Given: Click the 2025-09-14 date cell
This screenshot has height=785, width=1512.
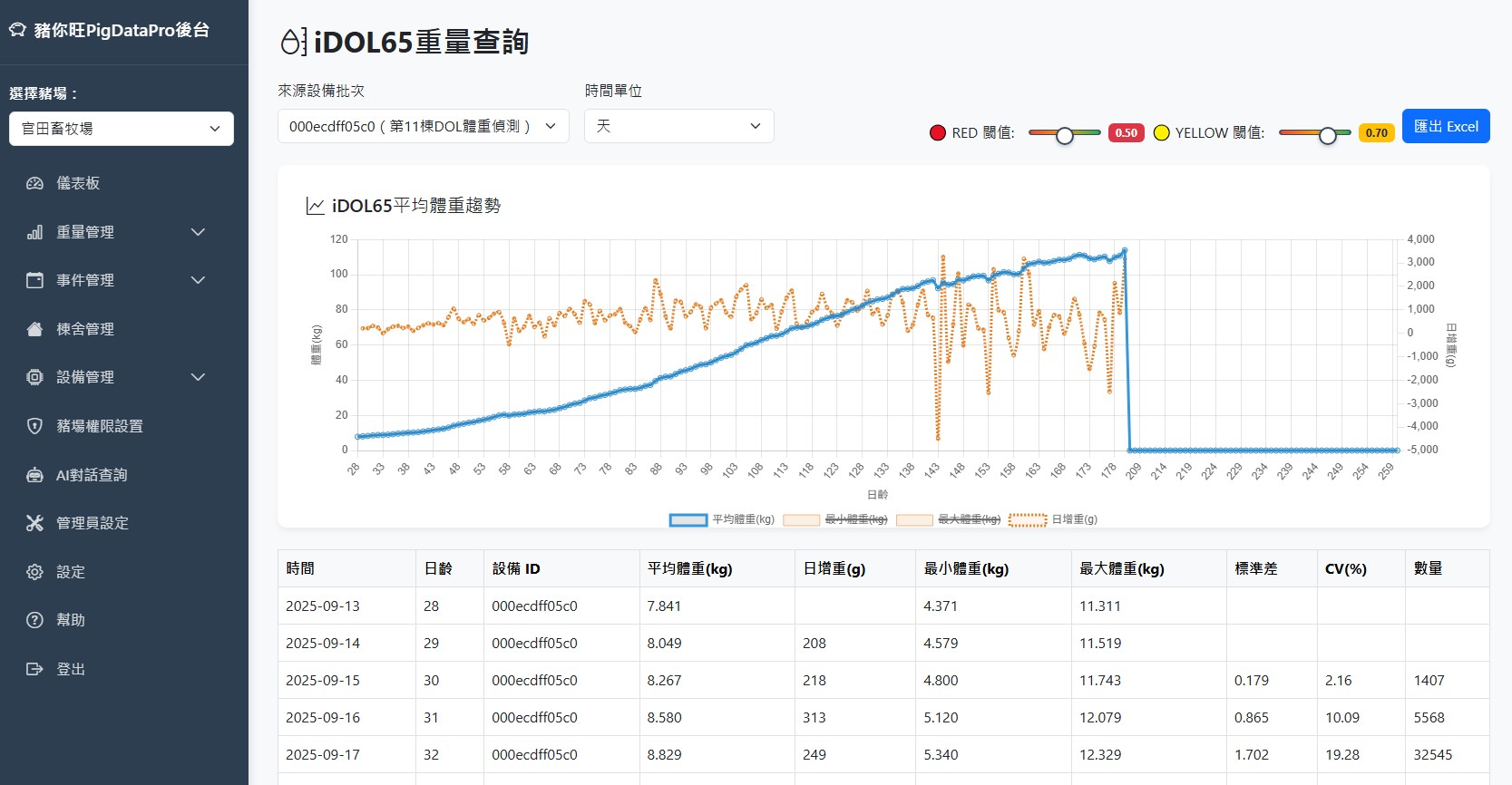Looking at the screenshot, I should pyautogui.click(x=346, y=643).
